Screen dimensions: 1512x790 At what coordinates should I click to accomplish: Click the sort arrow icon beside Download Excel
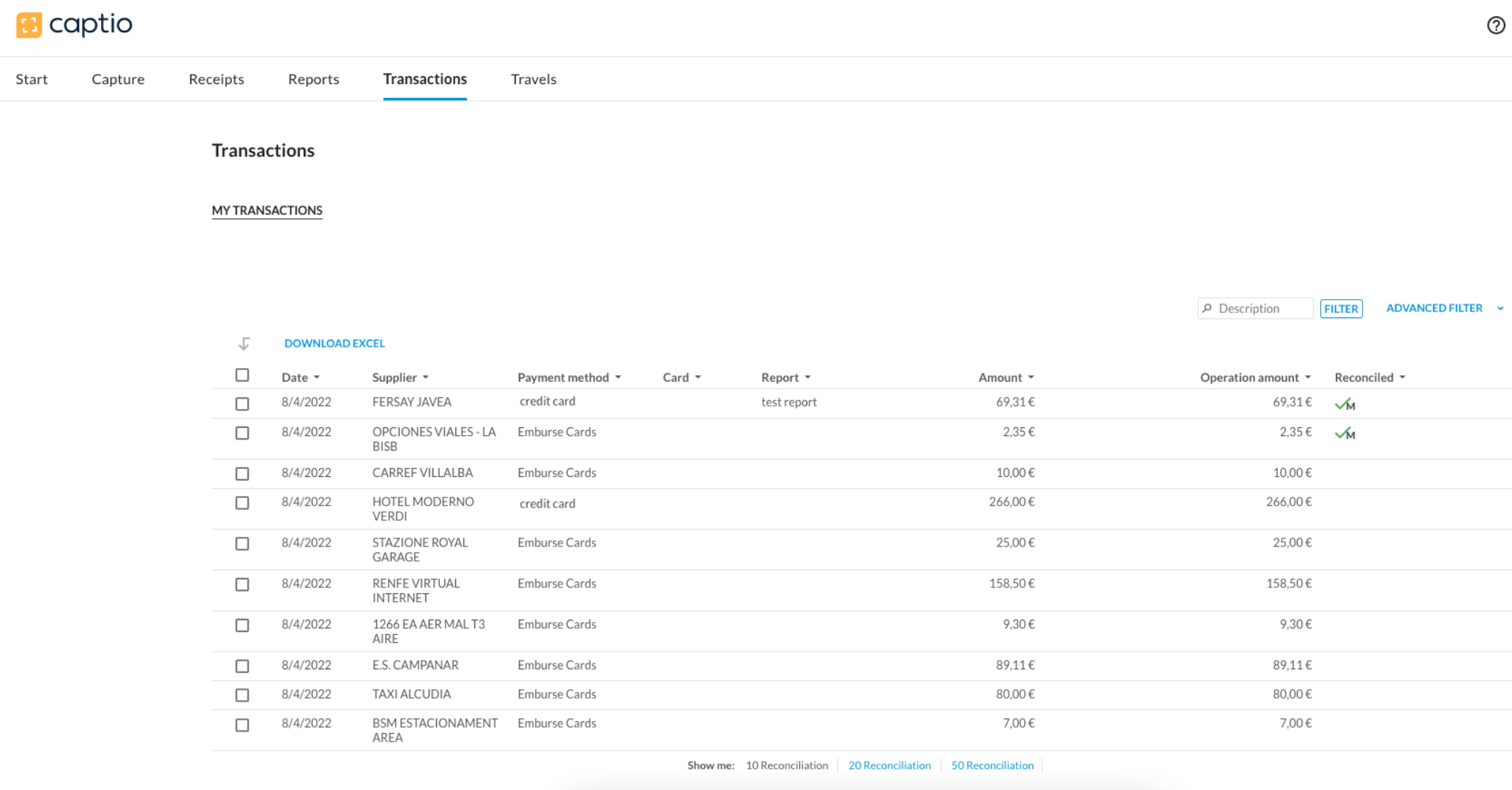(244, 343)
